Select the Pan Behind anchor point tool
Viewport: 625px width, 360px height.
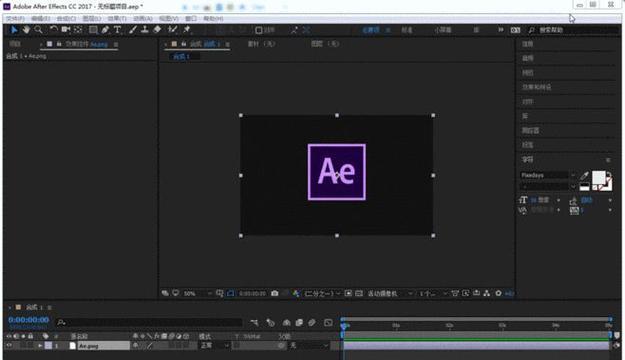[78, 30]
